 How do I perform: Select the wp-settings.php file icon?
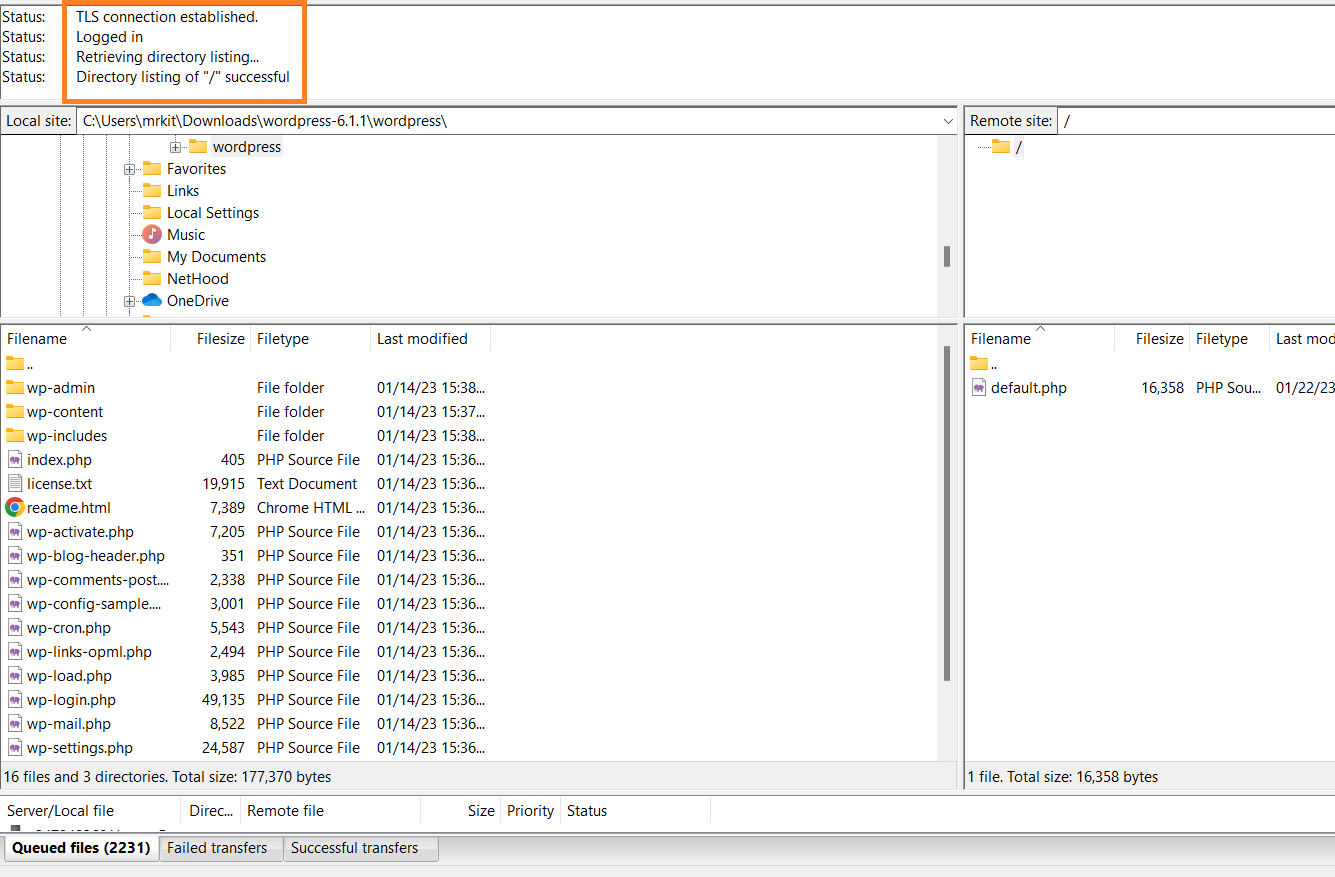point(15,748)
